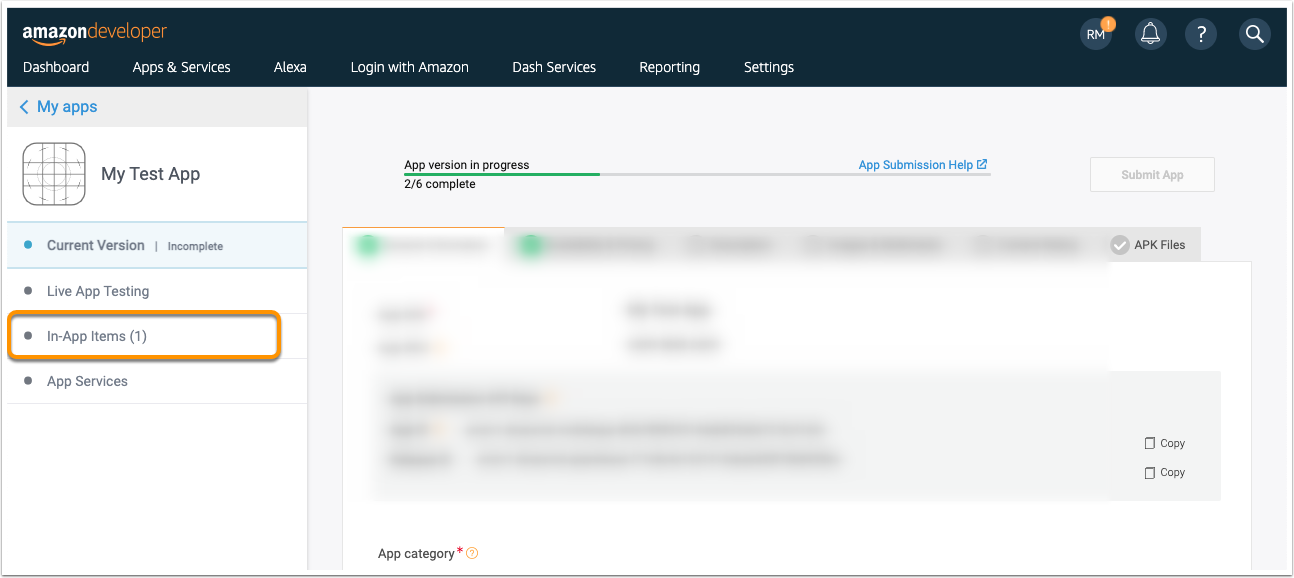Viewport: 1294px width, 578px height.
Task: Open the Settings menu
Action: [769, 67]
